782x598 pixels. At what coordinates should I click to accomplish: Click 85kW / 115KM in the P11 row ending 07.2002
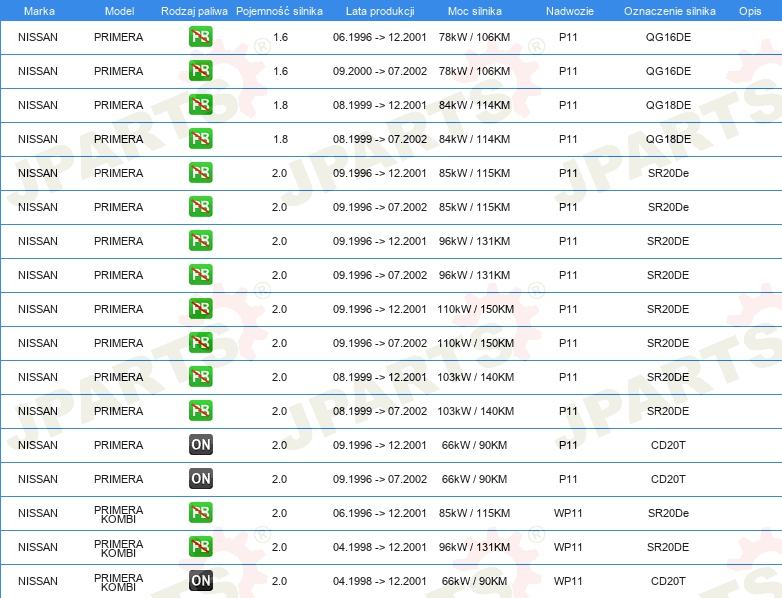pyautogui.click(x=474, y=206)
